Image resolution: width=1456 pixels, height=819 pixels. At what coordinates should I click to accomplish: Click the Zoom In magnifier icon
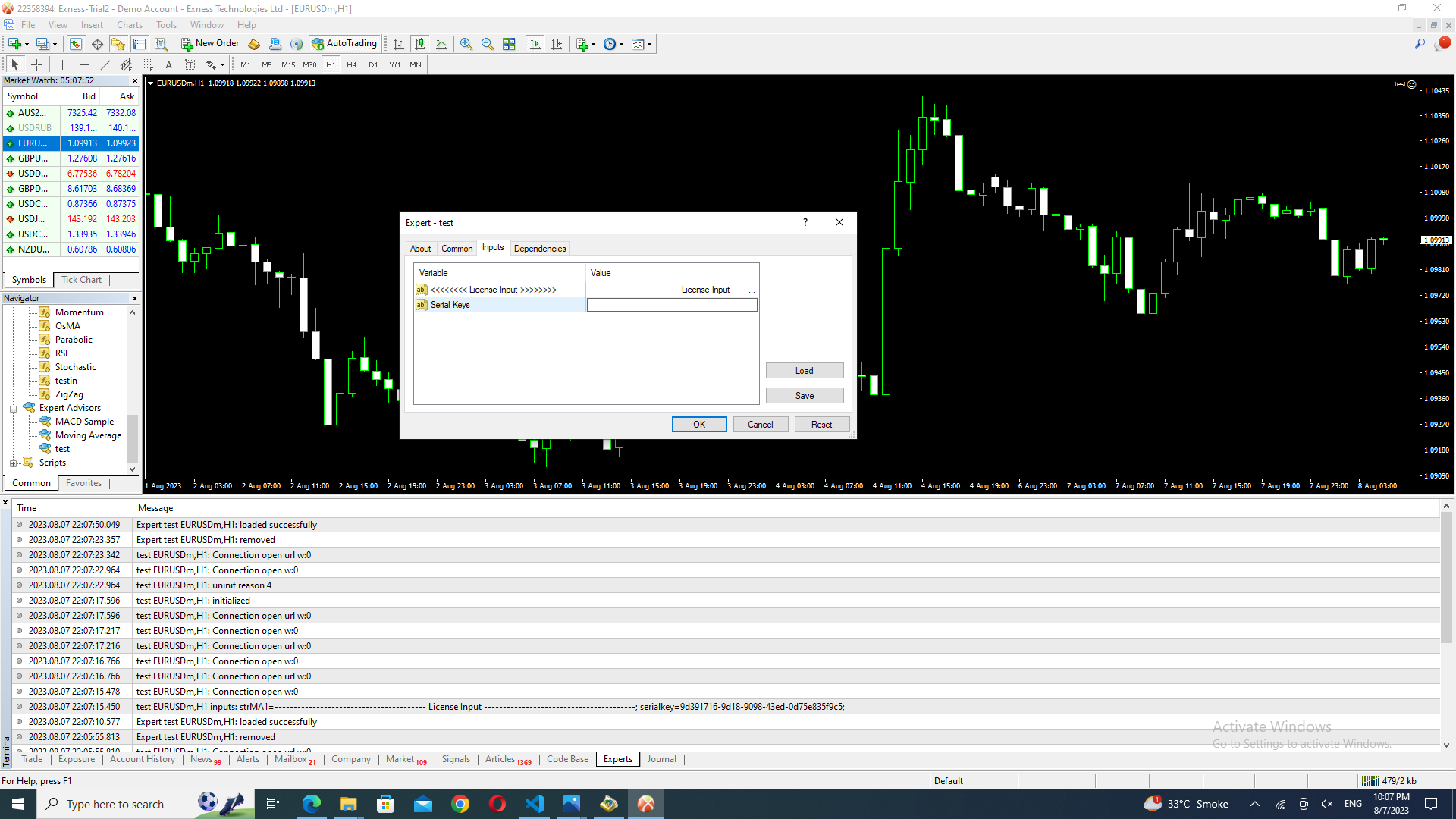pyautogui.click(x=466, y=44)
